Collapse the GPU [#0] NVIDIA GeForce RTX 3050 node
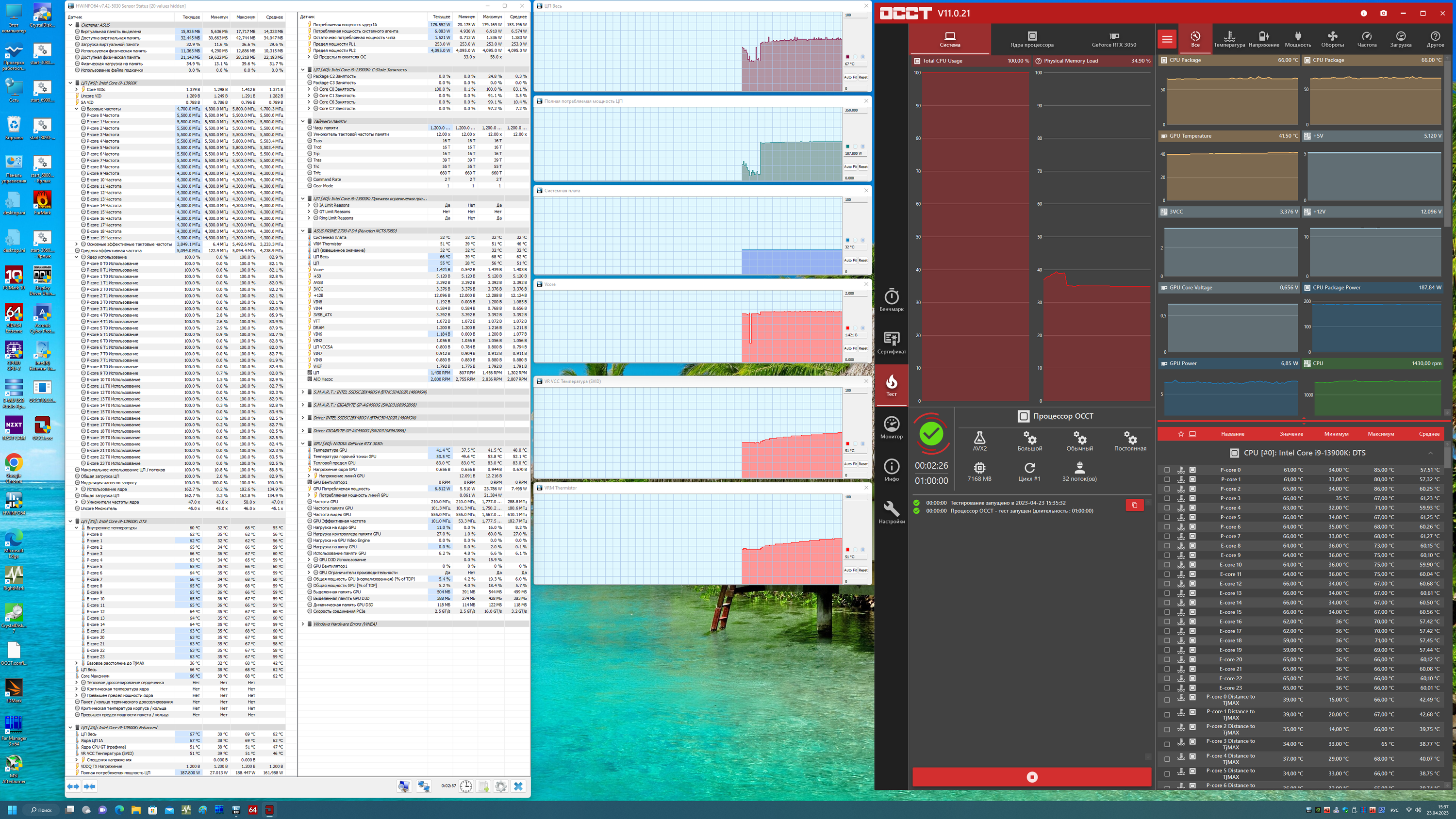 (x=303, y=443)
